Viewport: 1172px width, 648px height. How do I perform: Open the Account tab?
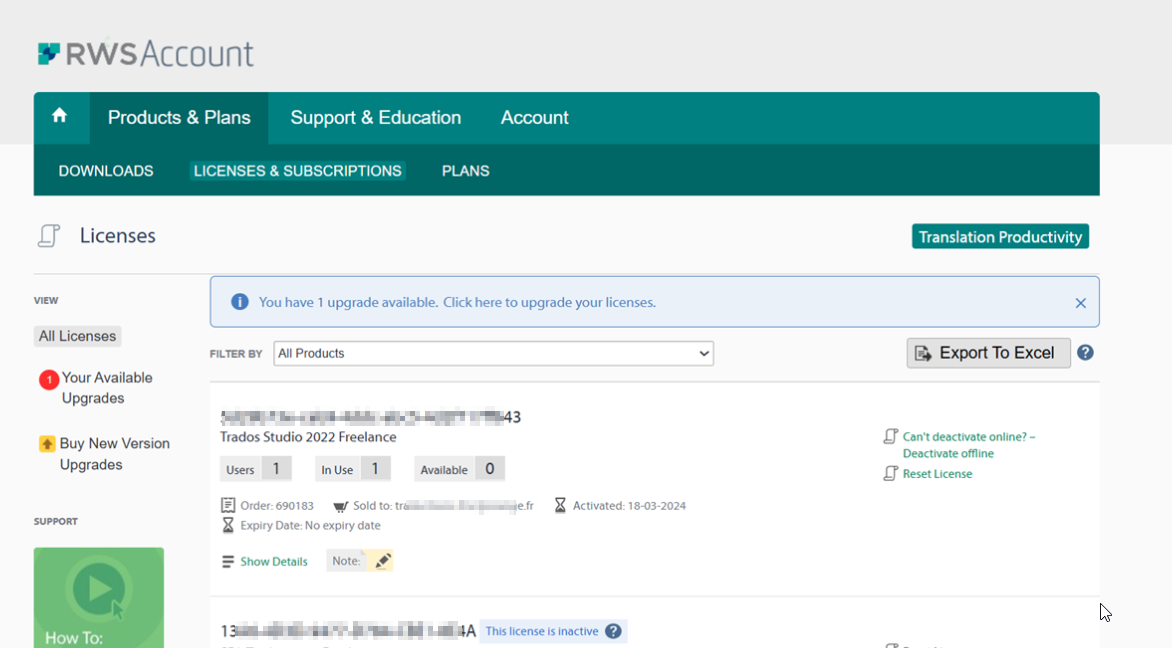(x=534, y=118)
